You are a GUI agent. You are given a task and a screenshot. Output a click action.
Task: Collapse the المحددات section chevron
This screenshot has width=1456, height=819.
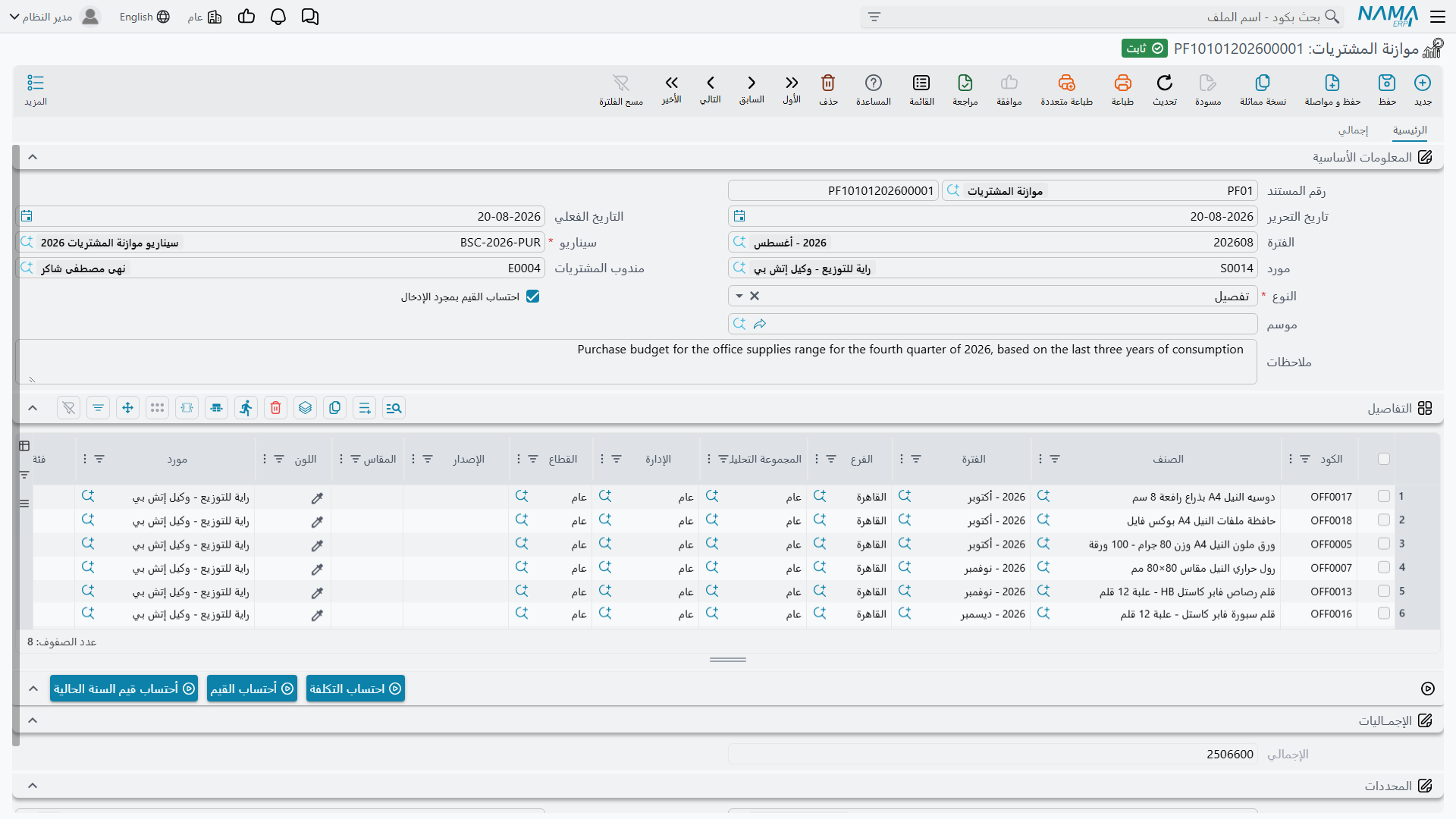[33, 786]
